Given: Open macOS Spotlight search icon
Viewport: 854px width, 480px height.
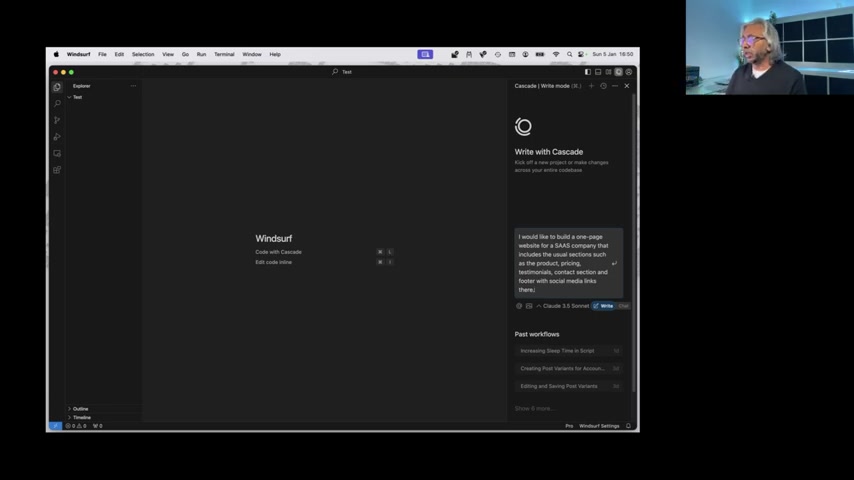Looking at the screenshot, I should 570,54.
